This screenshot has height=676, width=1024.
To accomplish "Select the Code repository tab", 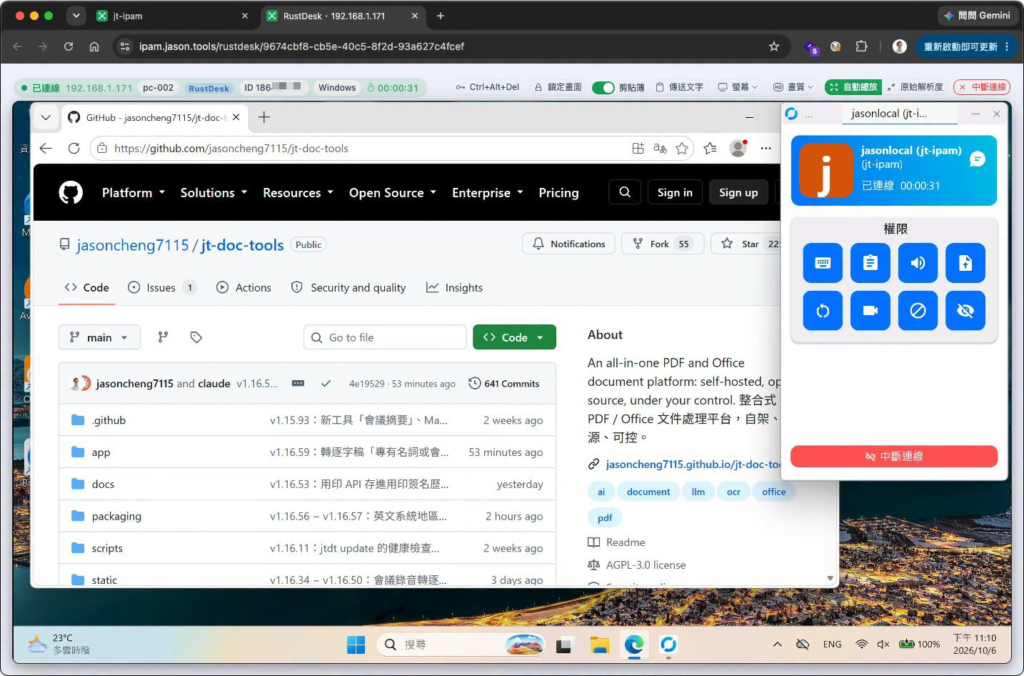I will click(x=87, y=287).
